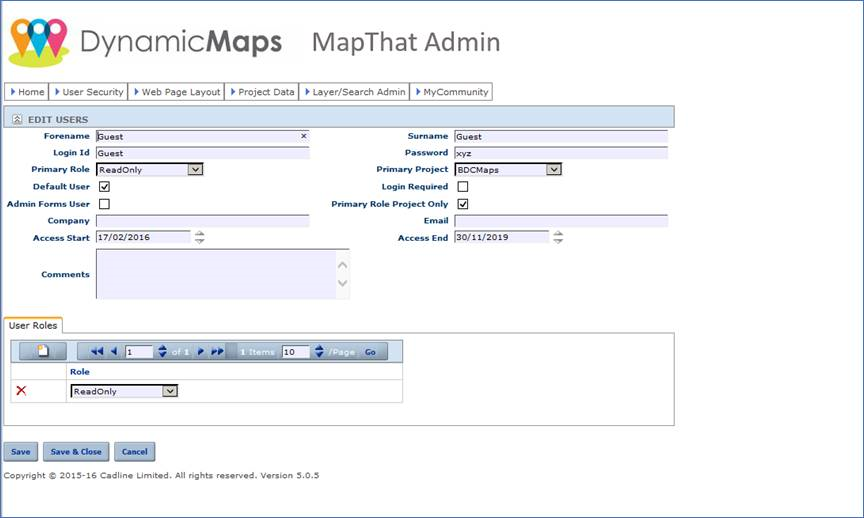Go to last page of roles
The width and height of the screenshot is (864, 518).
pyautogui.click(x=218, y=351)
